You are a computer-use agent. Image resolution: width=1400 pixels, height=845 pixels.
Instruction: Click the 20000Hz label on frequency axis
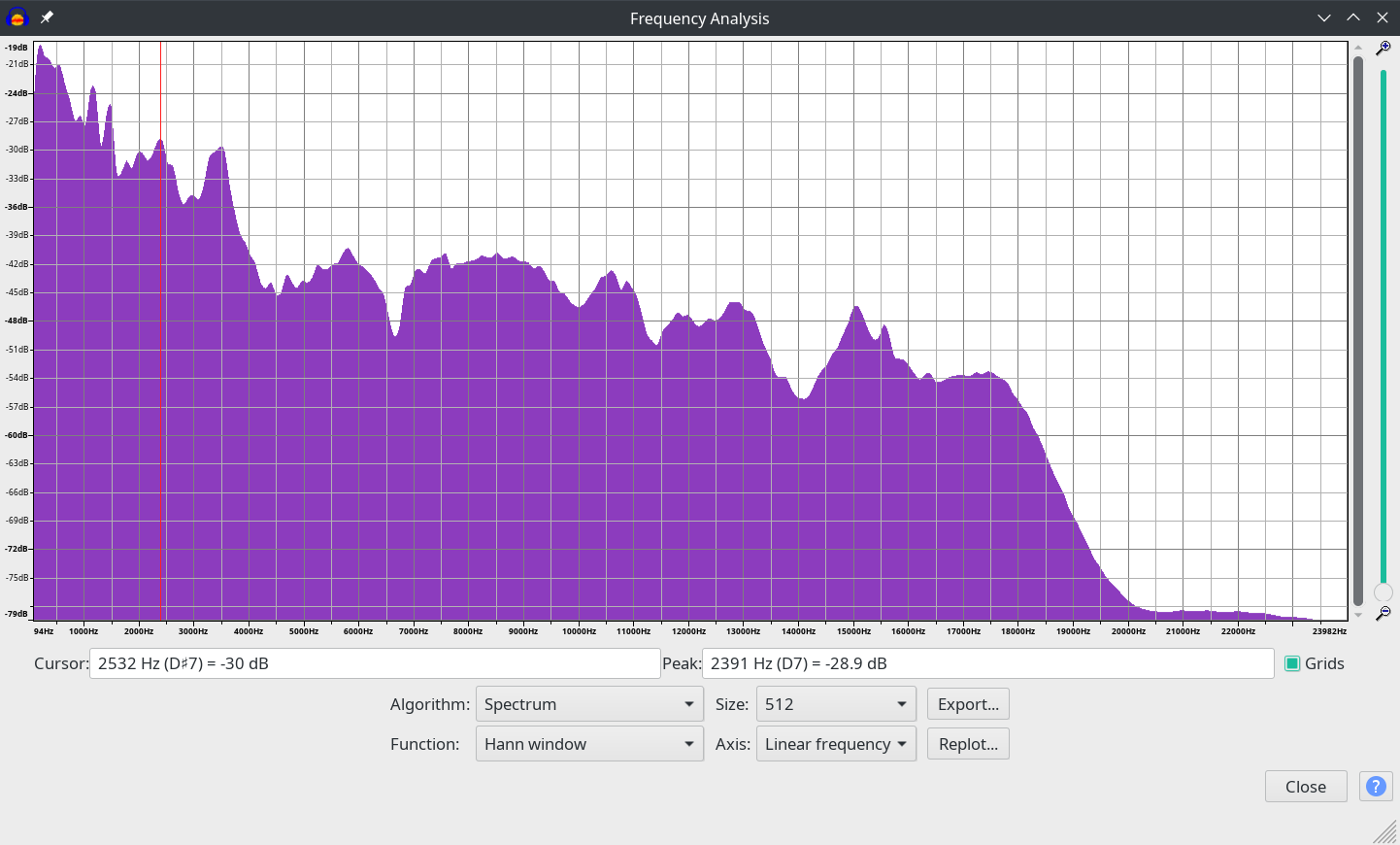[x=1128, y=631]
